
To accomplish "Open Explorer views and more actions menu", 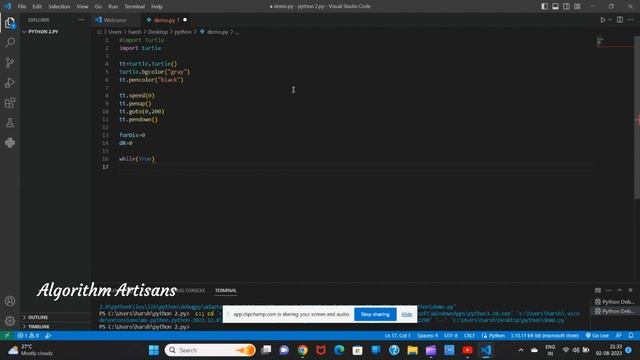I will 81,20.
